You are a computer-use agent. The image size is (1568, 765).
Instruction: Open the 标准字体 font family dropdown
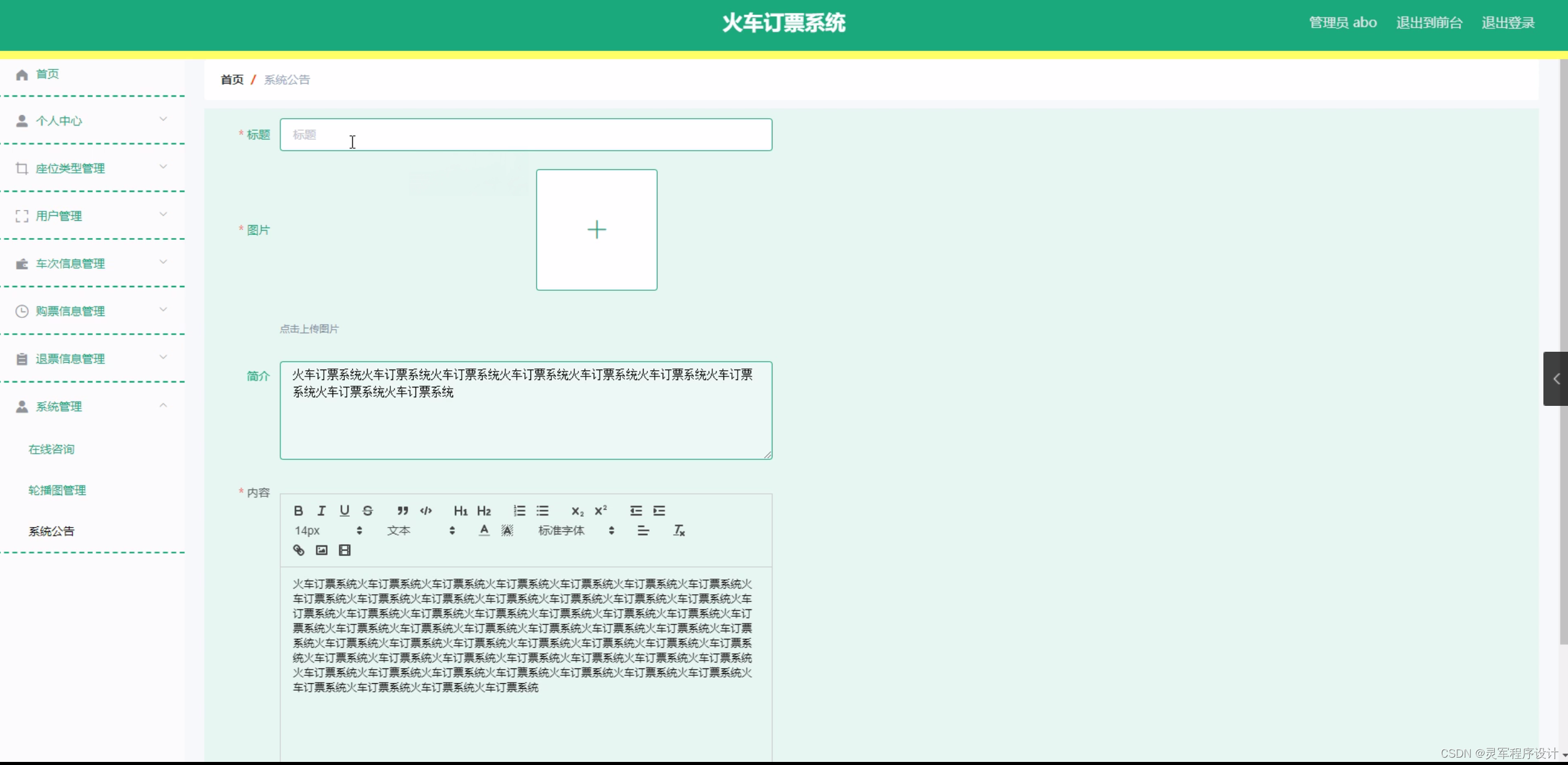pyautogui.click(x=576, y=530)
